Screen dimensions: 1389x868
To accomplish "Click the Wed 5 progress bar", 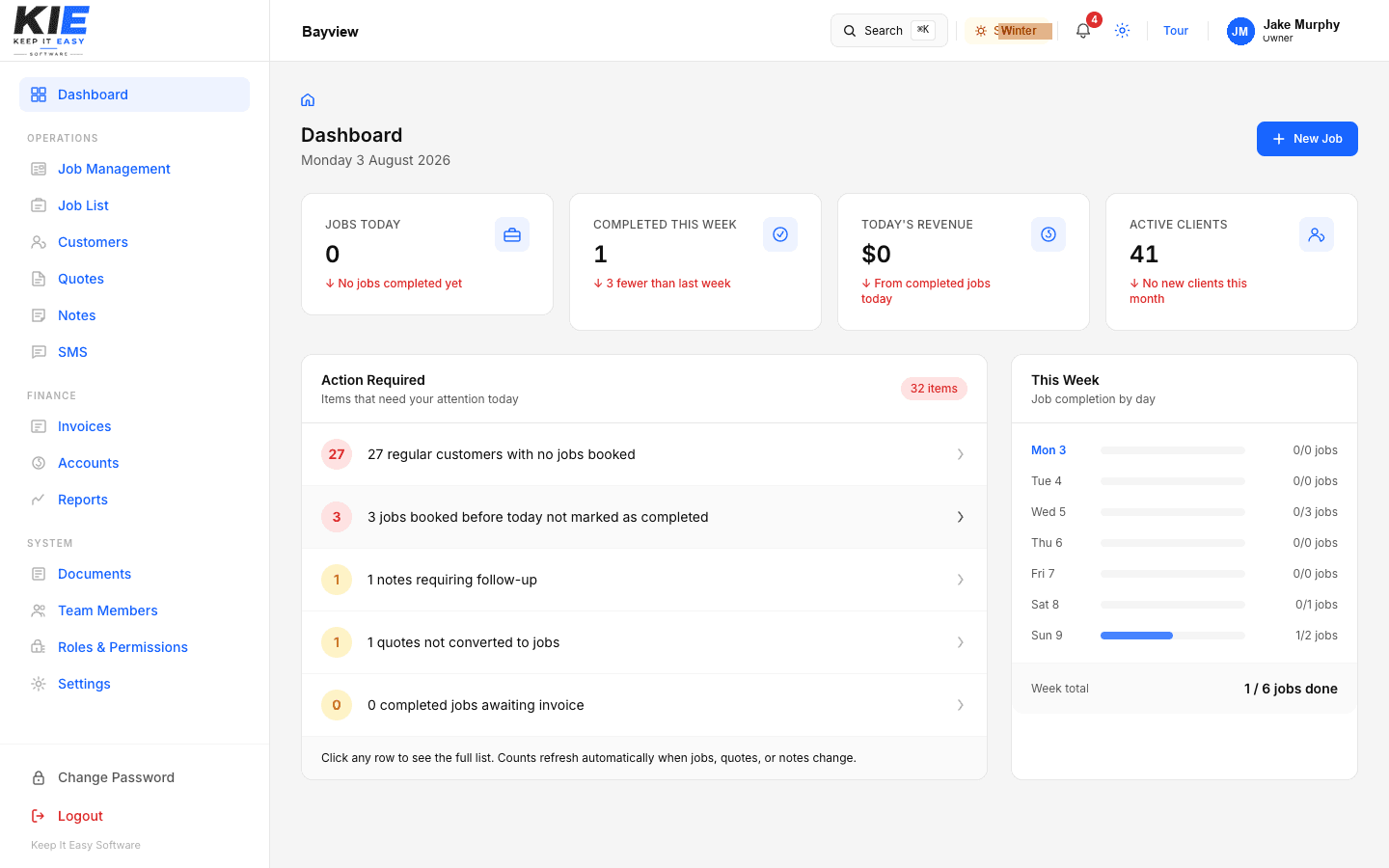I will click(1173, 512).
